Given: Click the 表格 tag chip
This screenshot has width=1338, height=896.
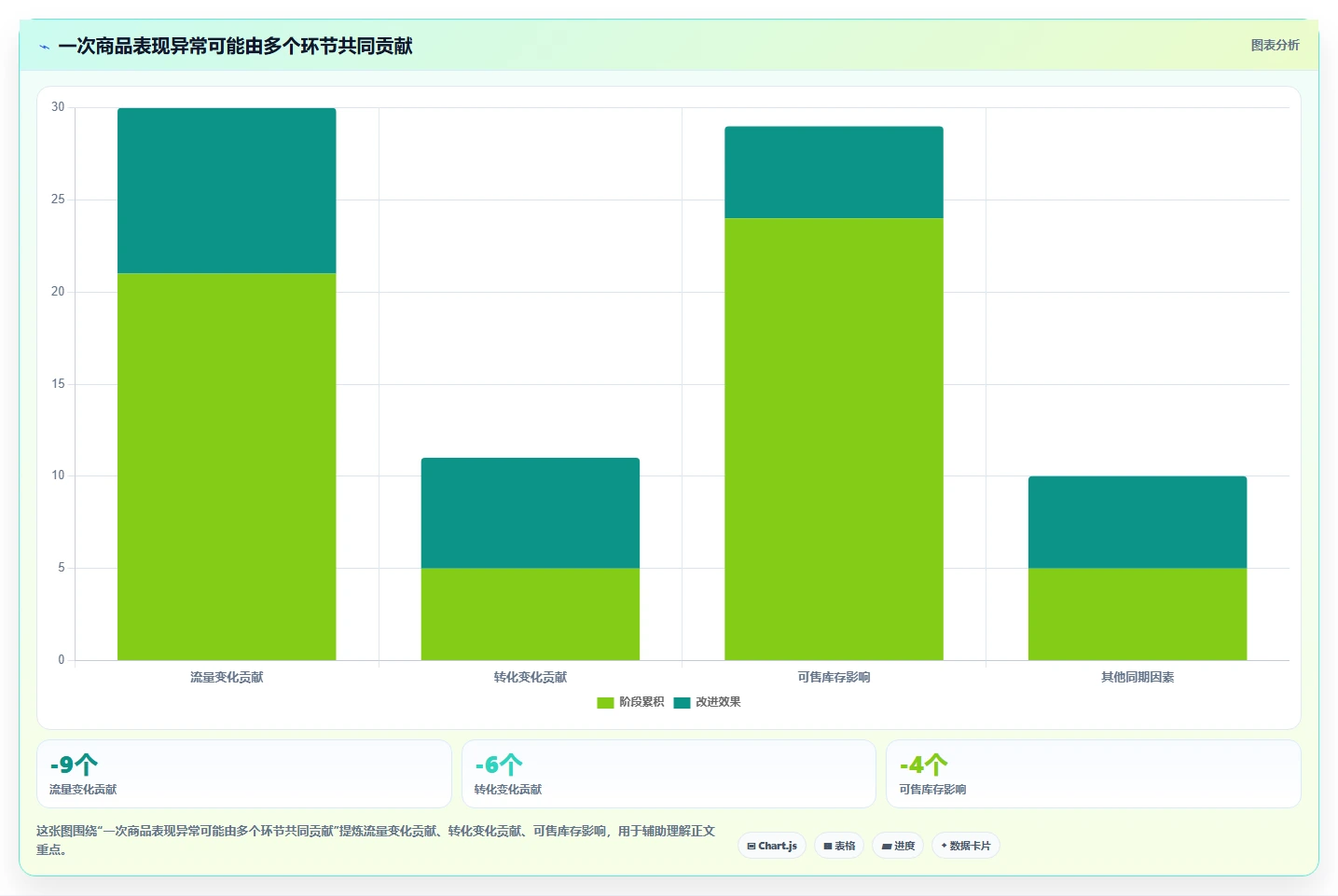Looking at the screenshot, I should [x=839, y=846].
